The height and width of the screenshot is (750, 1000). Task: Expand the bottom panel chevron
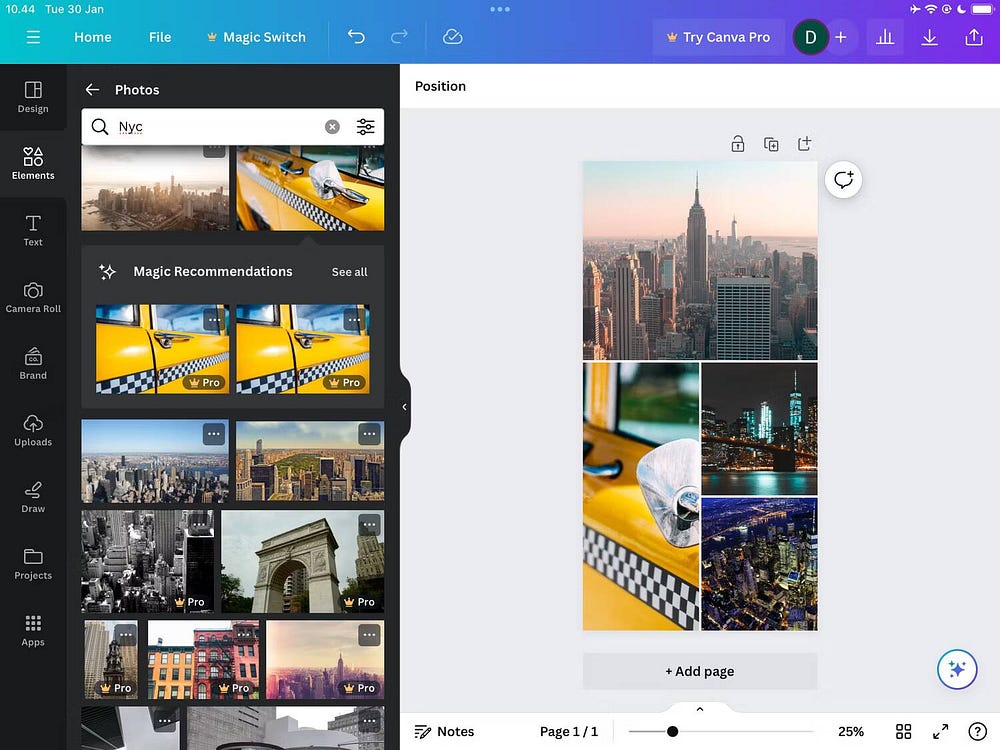[699, 708]
